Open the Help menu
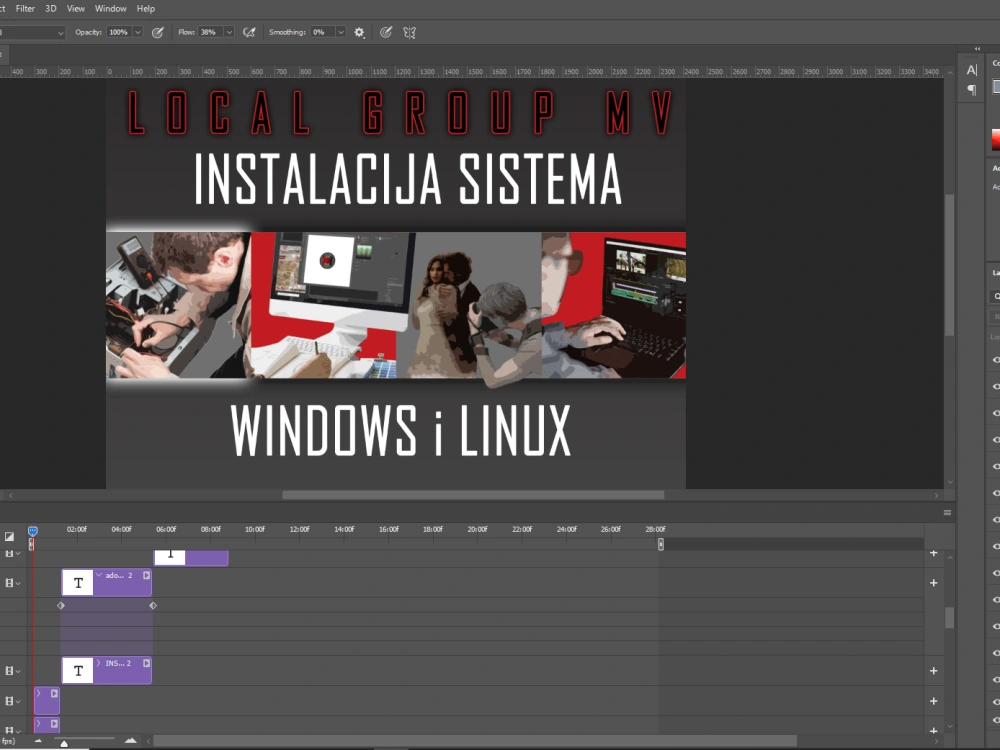The height and width of the screenshot is (750, 1000). coord(145,8)
